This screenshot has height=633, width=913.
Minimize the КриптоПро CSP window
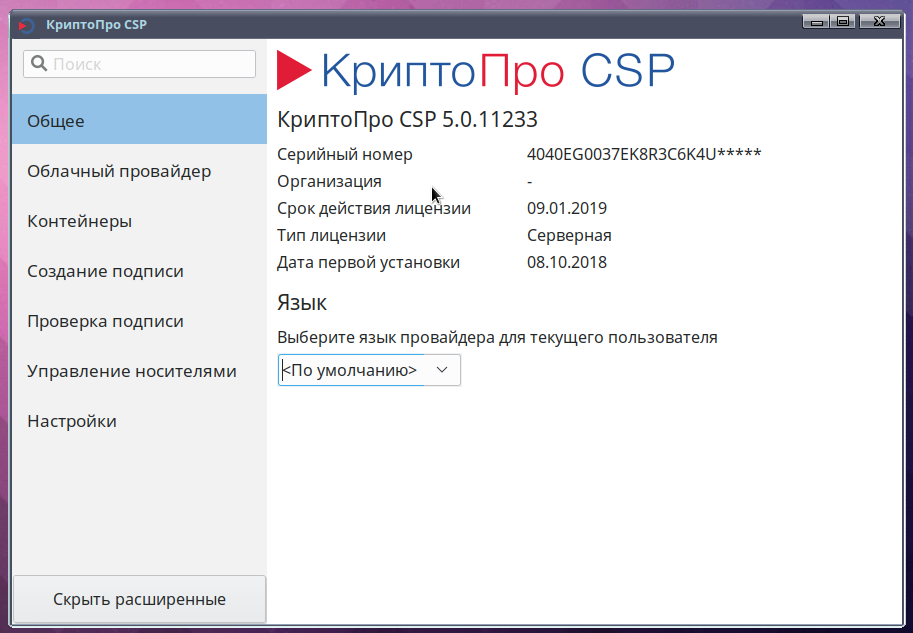tap(819, 21)
